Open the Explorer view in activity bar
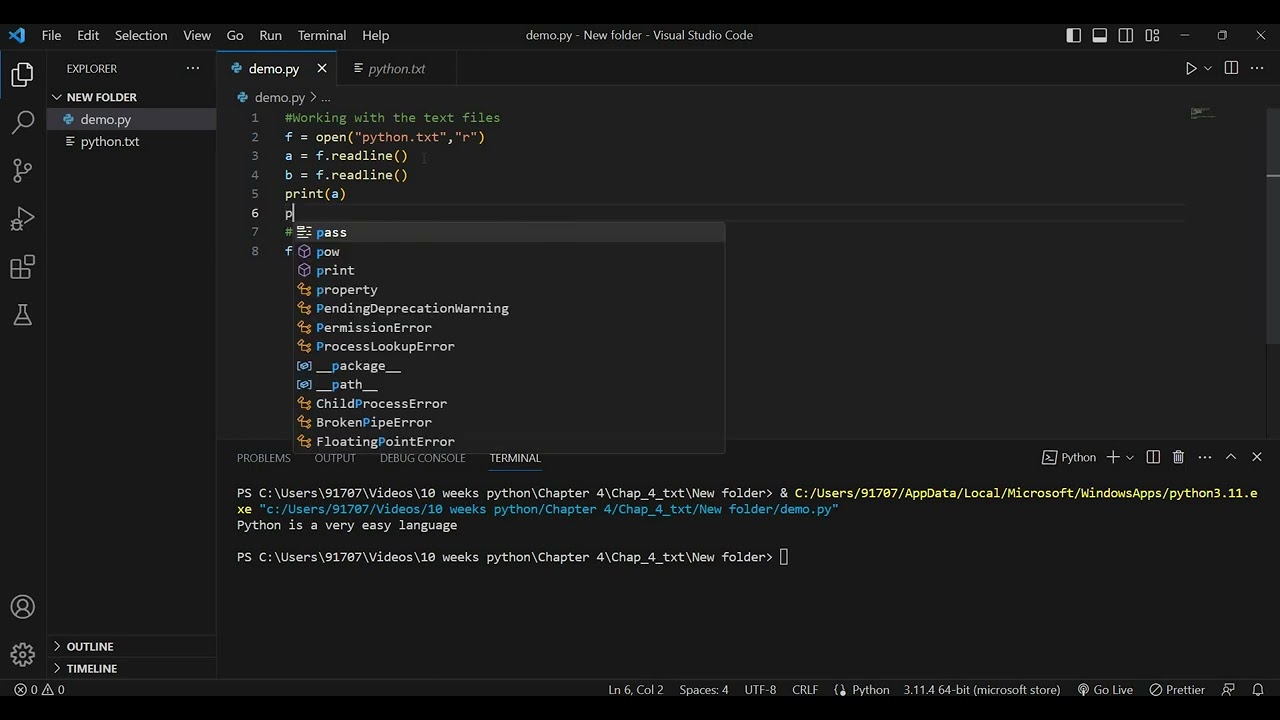Image resolution: width=1280 pixels, height=720 pixels. point(22,75)
